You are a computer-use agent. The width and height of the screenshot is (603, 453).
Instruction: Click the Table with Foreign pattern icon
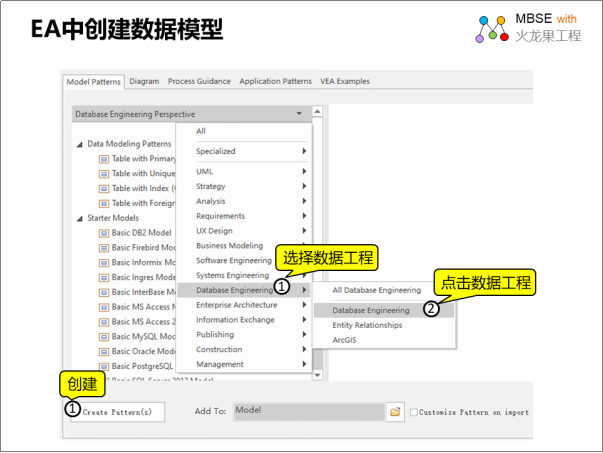[x=103, y=204]
